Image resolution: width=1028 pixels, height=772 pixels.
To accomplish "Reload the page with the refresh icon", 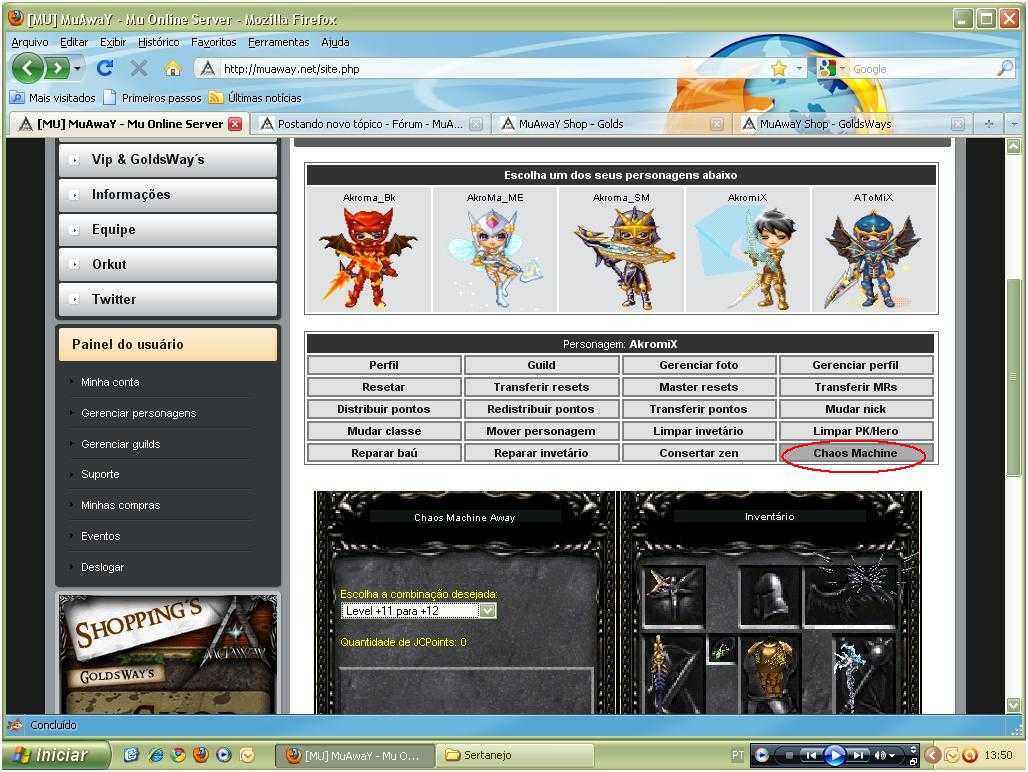I will point(105,68).
